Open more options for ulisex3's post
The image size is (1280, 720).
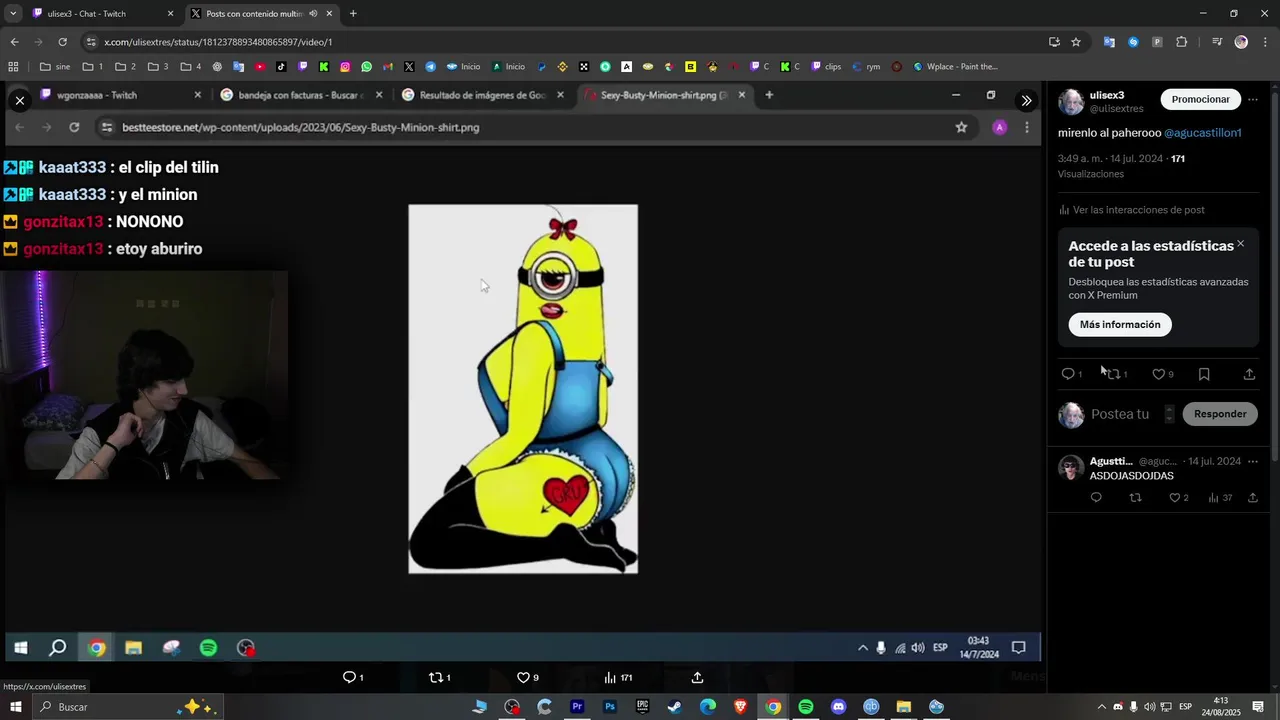1253,100
